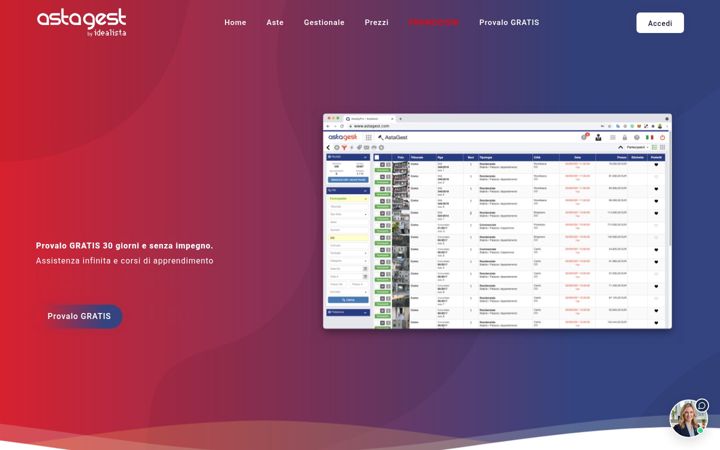Click the red funnel filter icon in the embedded toolbar
720x450 pixels.
(344, 147)
